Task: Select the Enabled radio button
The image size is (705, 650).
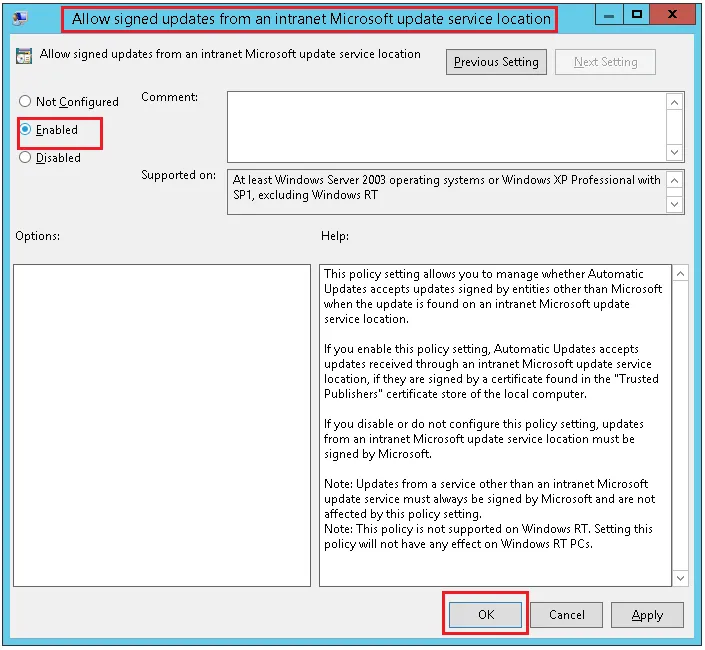Action: tap(26, 129)
